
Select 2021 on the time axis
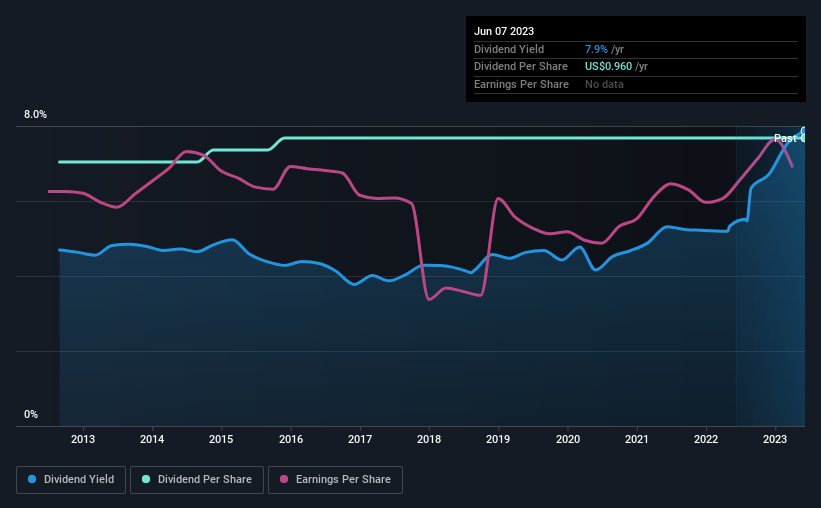pyautogui.click(x=637, y=439)
